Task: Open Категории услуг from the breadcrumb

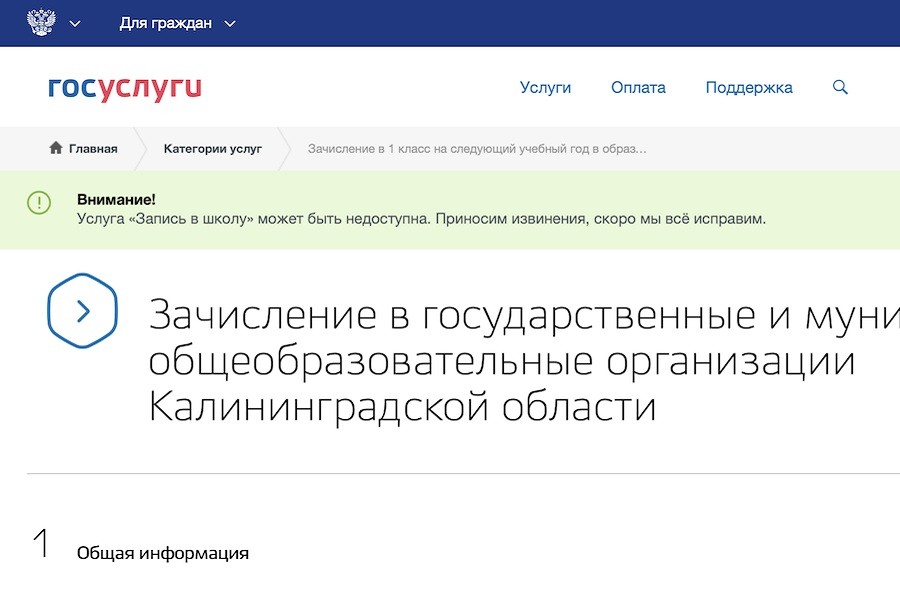Action: (211, 147)
